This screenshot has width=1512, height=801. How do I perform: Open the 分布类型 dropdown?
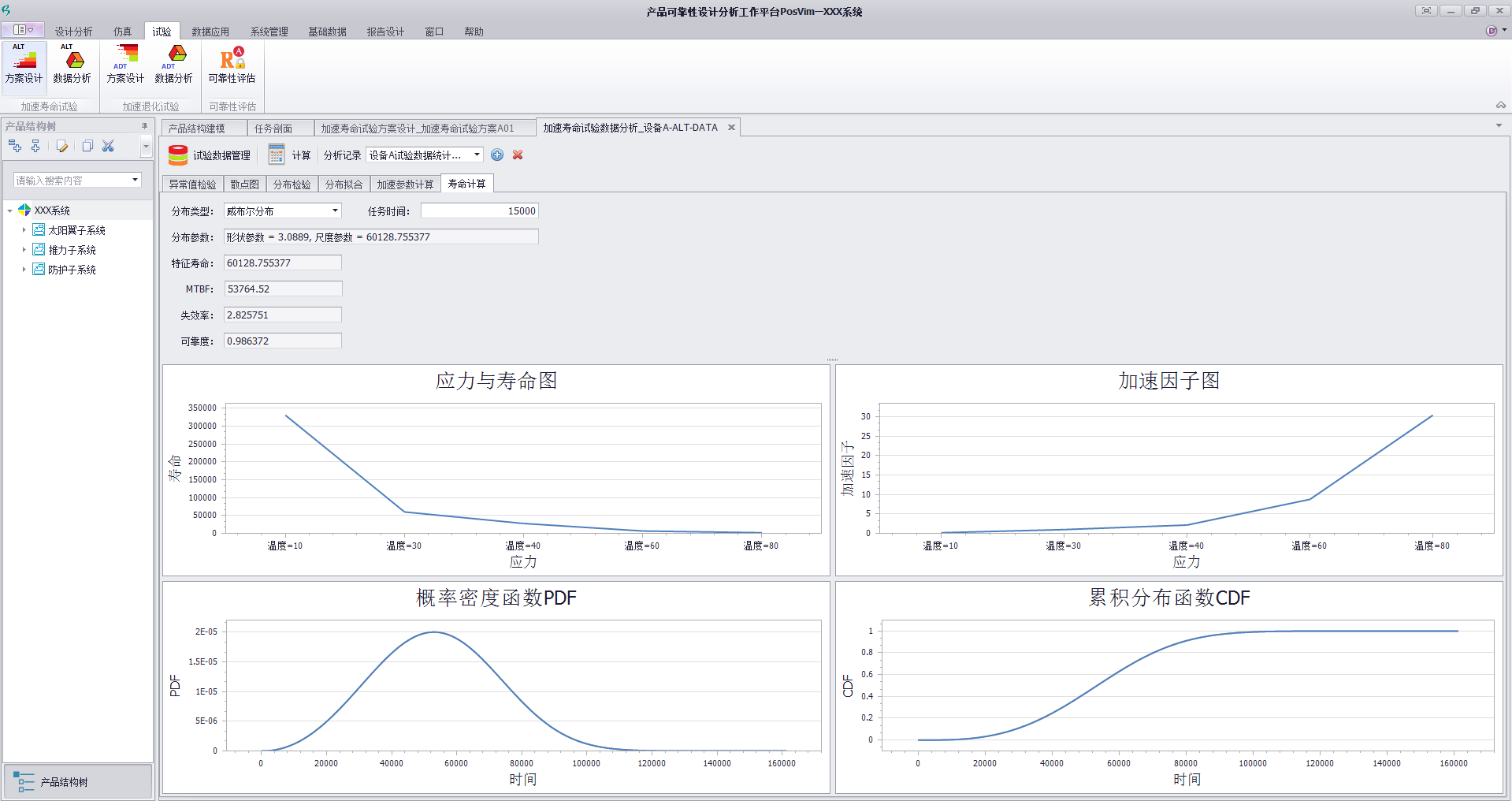[335, 210]
